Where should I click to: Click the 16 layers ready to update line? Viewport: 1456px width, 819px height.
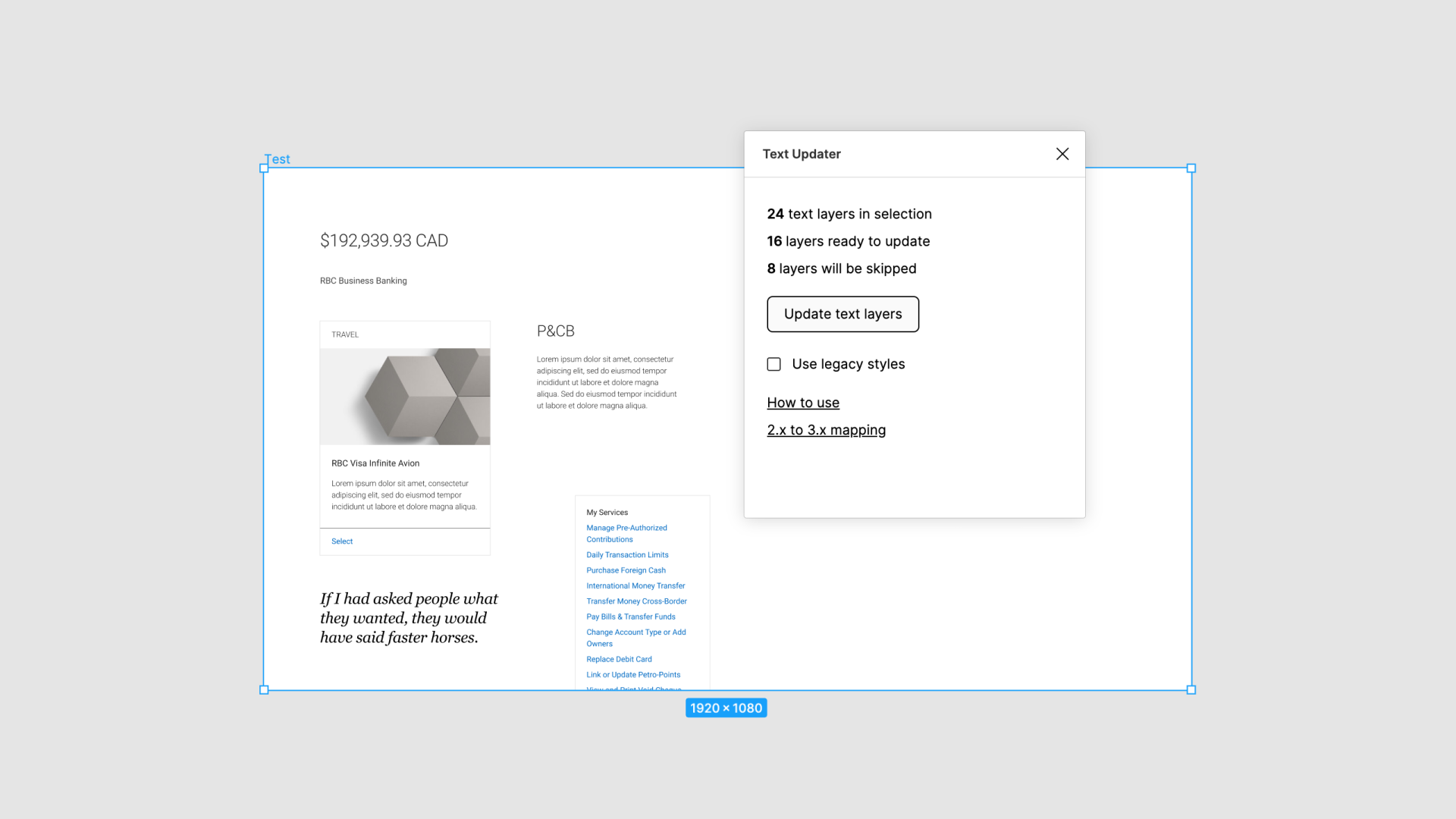pyautogui.click(x=848, y=241)
